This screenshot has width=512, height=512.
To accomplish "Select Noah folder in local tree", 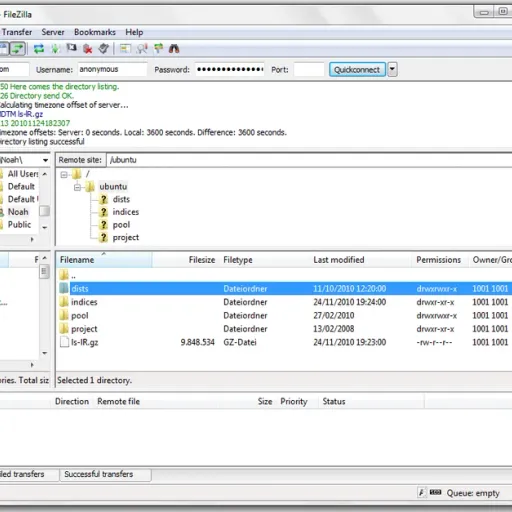I will (18, 212).
